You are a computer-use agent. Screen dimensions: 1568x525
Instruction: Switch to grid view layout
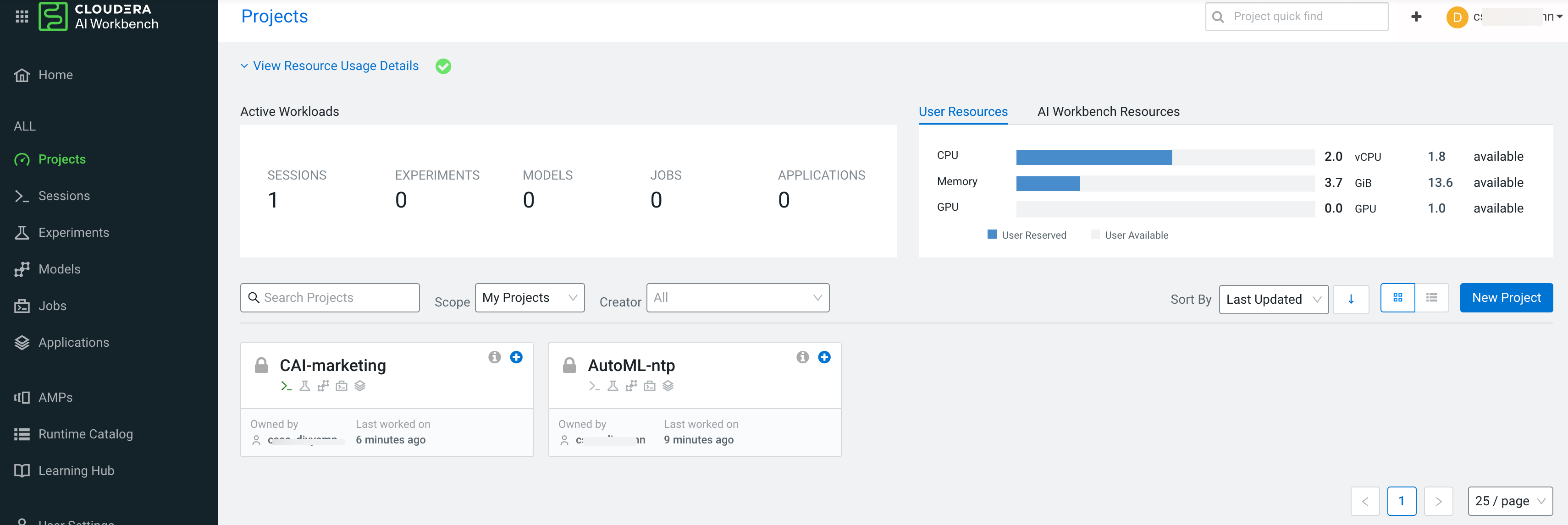pyautogui.click(x=1397, y=298)
